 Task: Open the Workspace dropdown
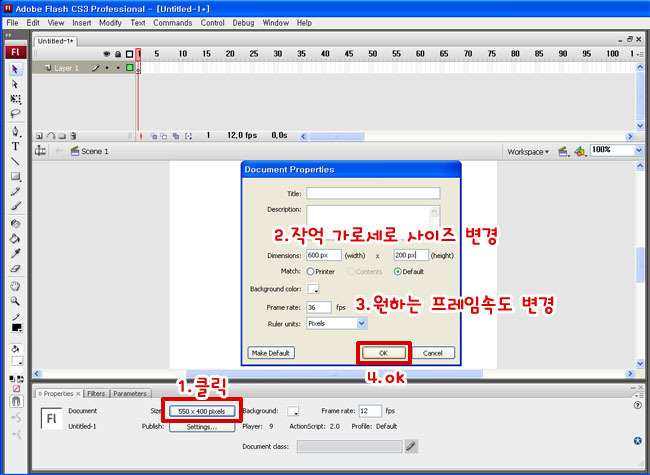pos(528,152)
